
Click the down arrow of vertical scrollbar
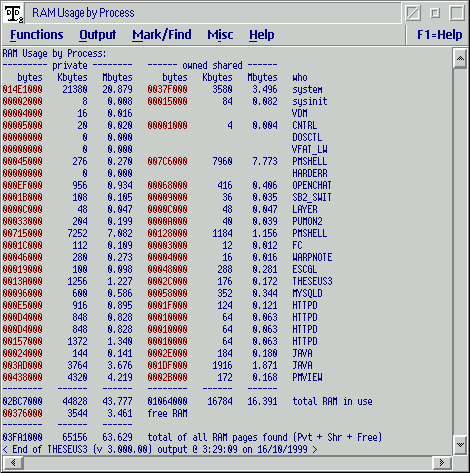pyautogui.click(x=460, y=444)
